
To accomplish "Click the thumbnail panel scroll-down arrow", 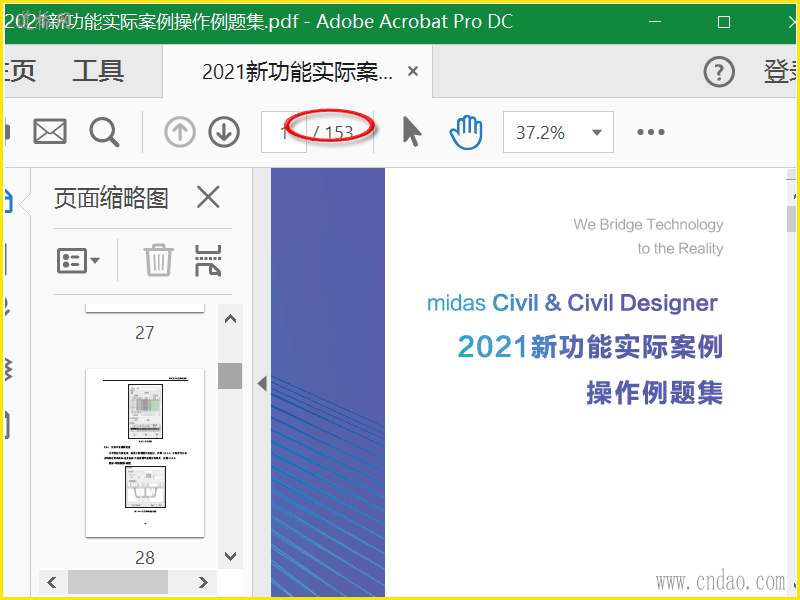I will point(231,556).
